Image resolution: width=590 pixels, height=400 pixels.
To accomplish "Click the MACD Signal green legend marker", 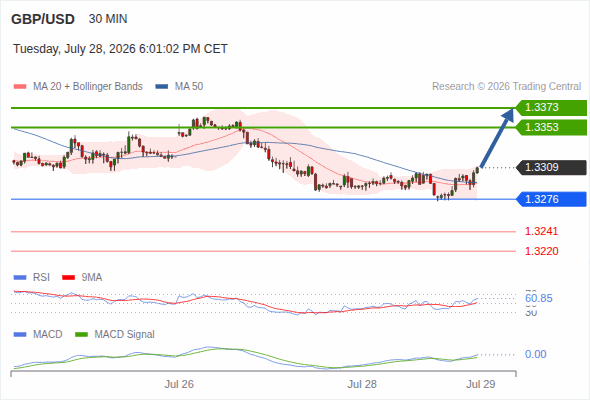I will (x=81, y=335).
